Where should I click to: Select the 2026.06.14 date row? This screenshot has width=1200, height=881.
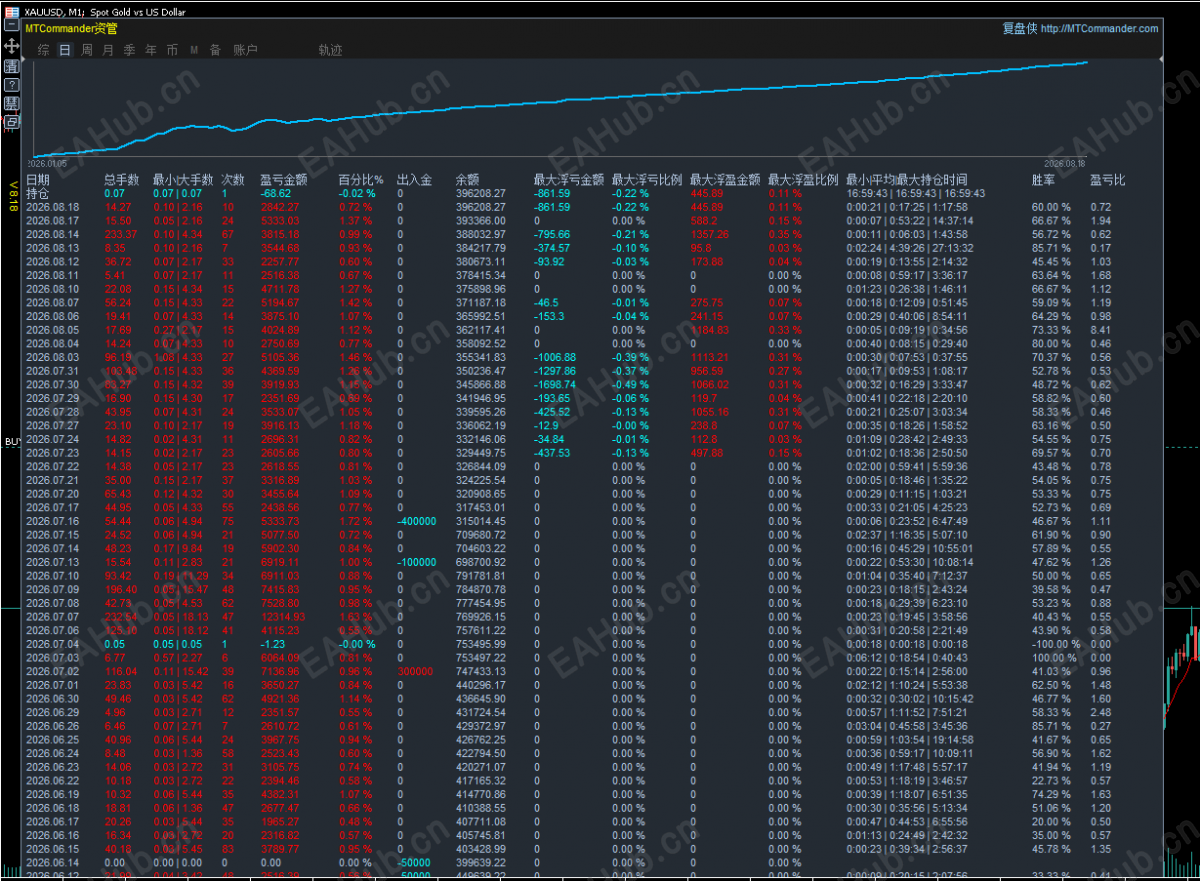tap(52, 862)
